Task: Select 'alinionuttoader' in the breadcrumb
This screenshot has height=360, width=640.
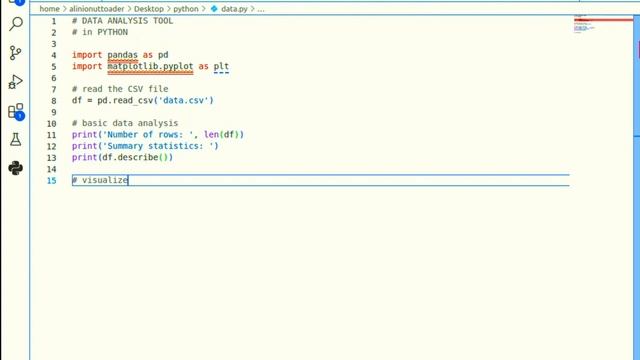Action: pyautogui.click(x=97, y=9)
